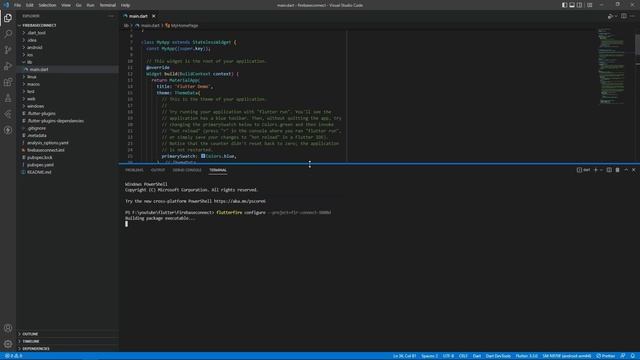The image size is (640, 360).
Task: Open the View menu
Action: coord(66,5)
